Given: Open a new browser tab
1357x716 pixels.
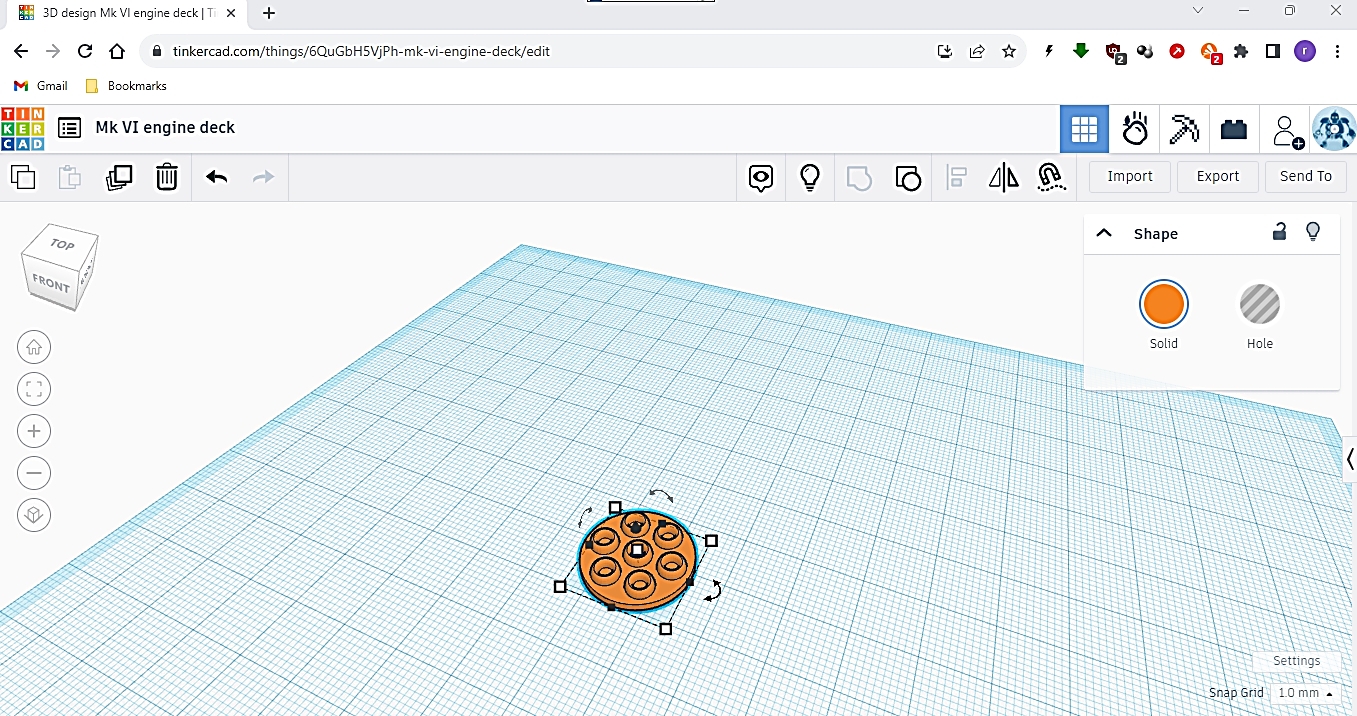Looking at the screenshot, I should point(269,13).
